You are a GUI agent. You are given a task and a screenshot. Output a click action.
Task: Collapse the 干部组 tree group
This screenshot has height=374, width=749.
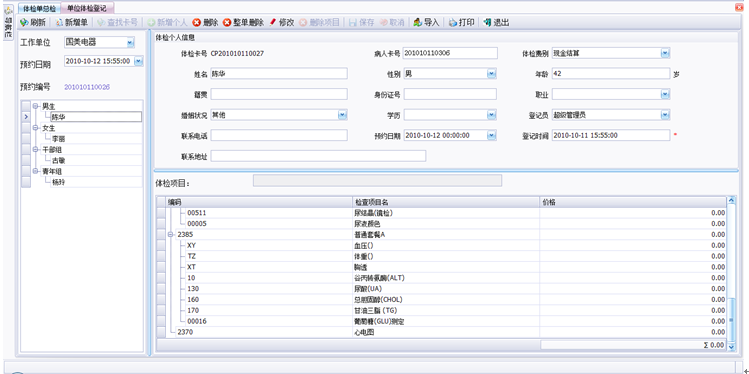pos(36,150)
